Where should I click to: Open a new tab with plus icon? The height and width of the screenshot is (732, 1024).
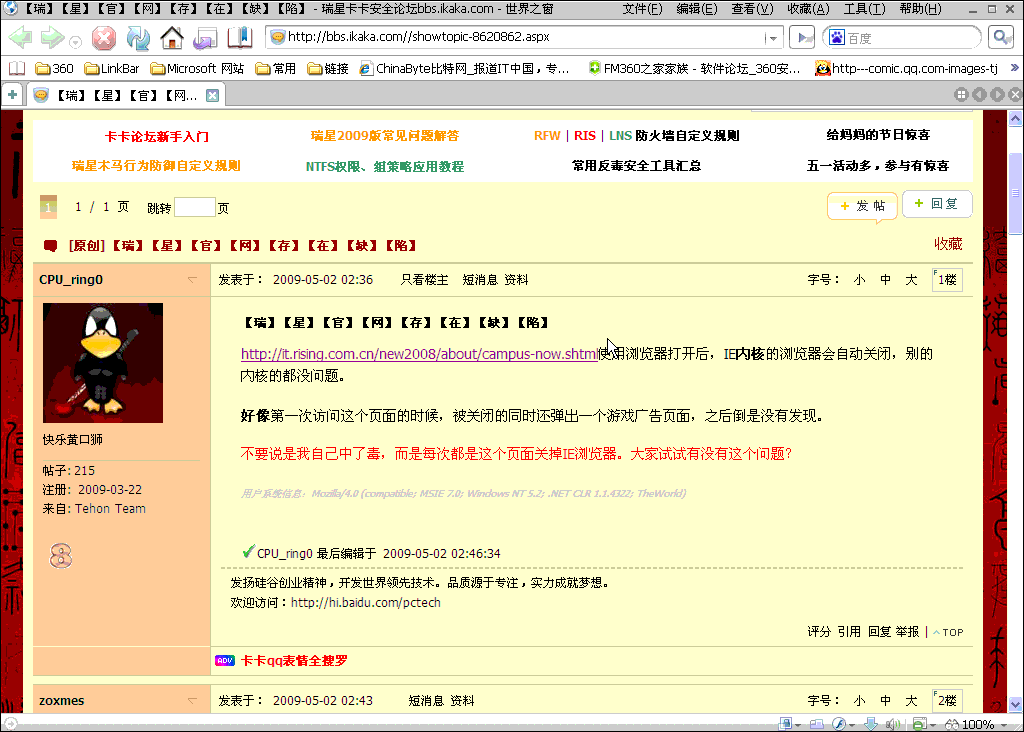coord(12,95)
